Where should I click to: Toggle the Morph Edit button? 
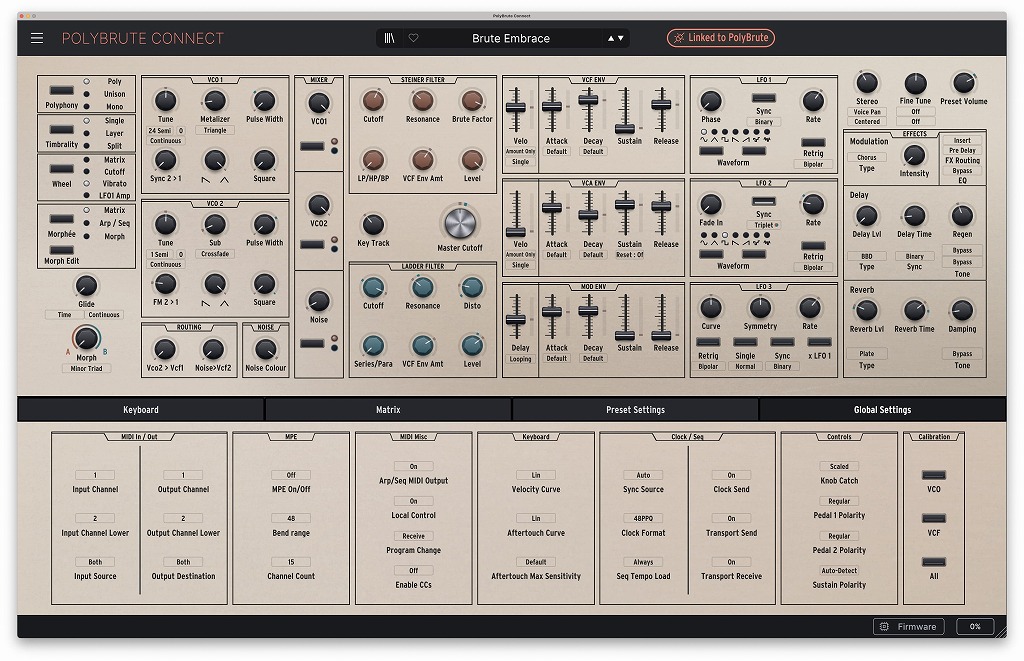pos(62,250)
